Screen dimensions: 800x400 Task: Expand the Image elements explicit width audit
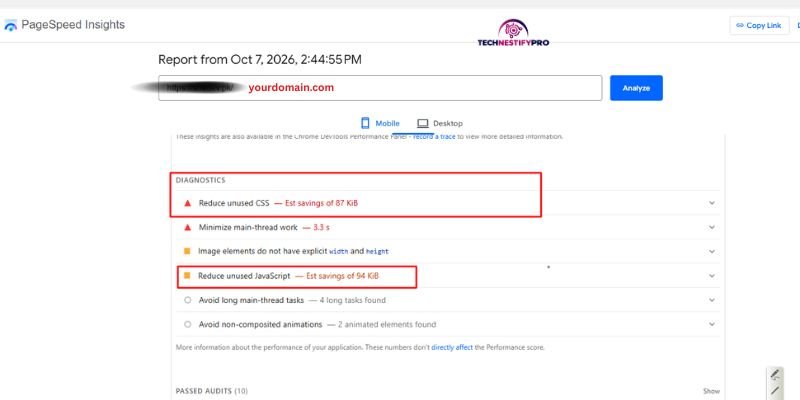pos(446,252)
